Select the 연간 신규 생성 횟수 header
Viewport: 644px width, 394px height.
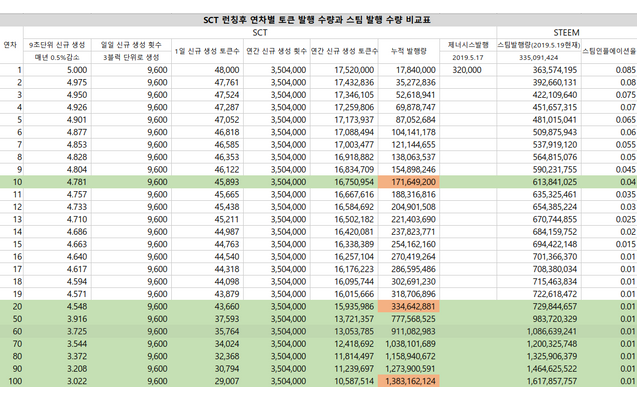point(276,51)
